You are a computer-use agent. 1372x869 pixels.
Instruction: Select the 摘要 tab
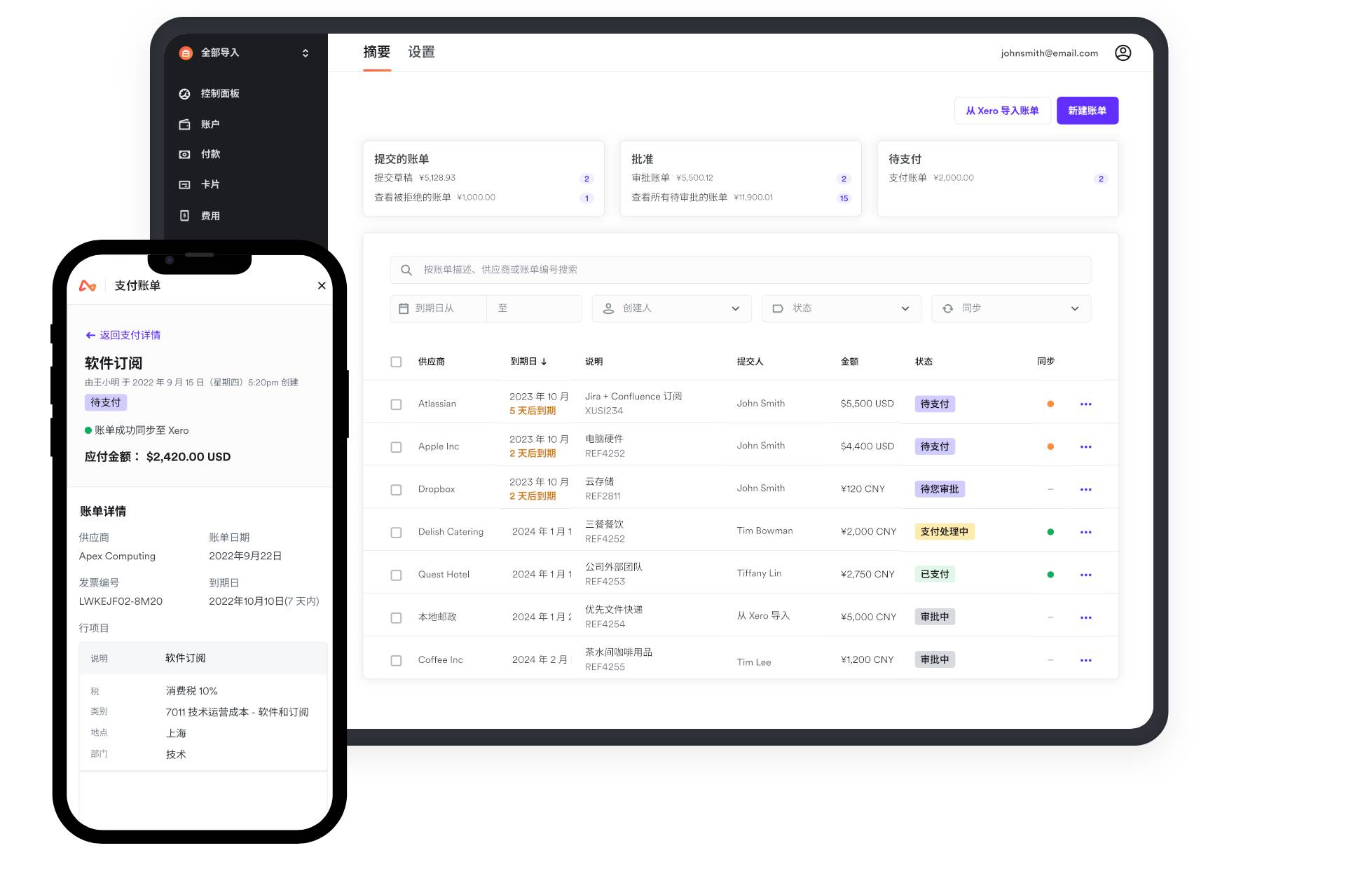coord(376,53)
